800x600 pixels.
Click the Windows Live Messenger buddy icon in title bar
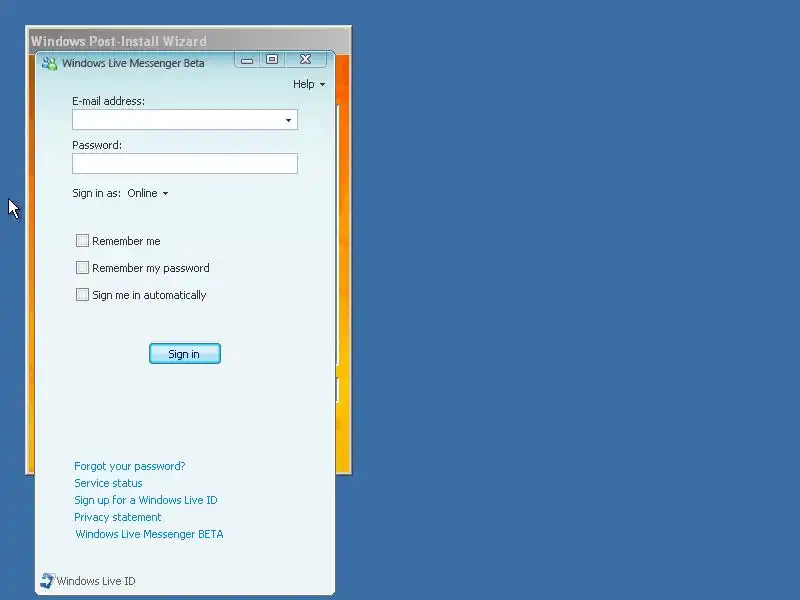click(49, 64)
